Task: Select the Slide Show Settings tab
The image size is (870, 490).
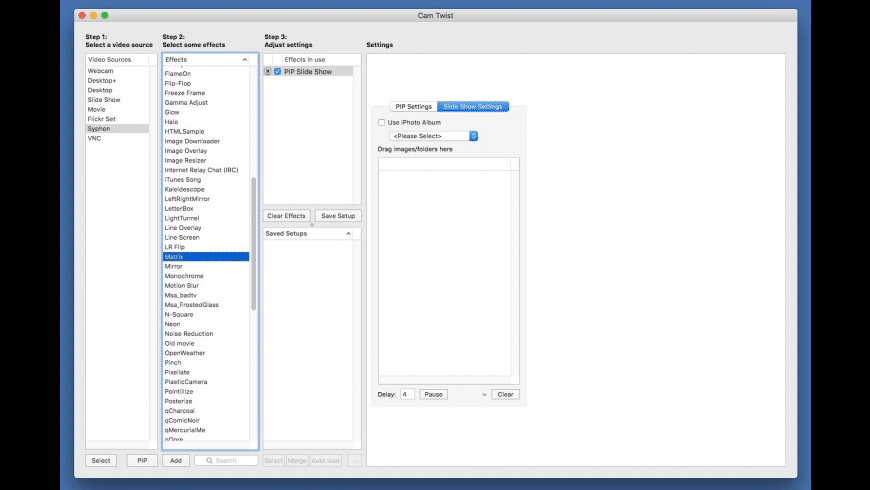Action: pyautogui.click(x=473, y=106)
